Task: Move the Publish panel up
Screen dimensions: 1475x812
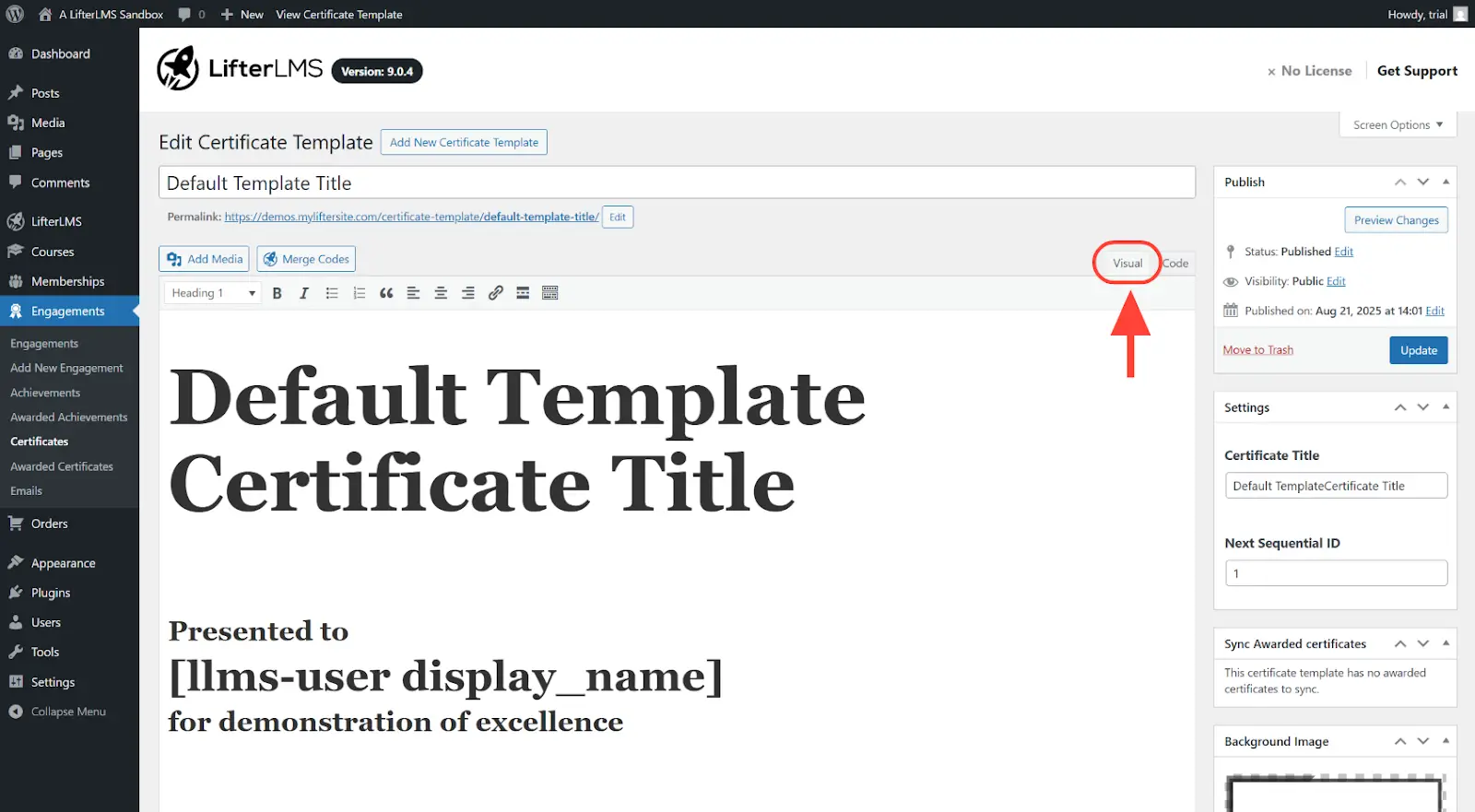Action: (x=1399, y=182)
